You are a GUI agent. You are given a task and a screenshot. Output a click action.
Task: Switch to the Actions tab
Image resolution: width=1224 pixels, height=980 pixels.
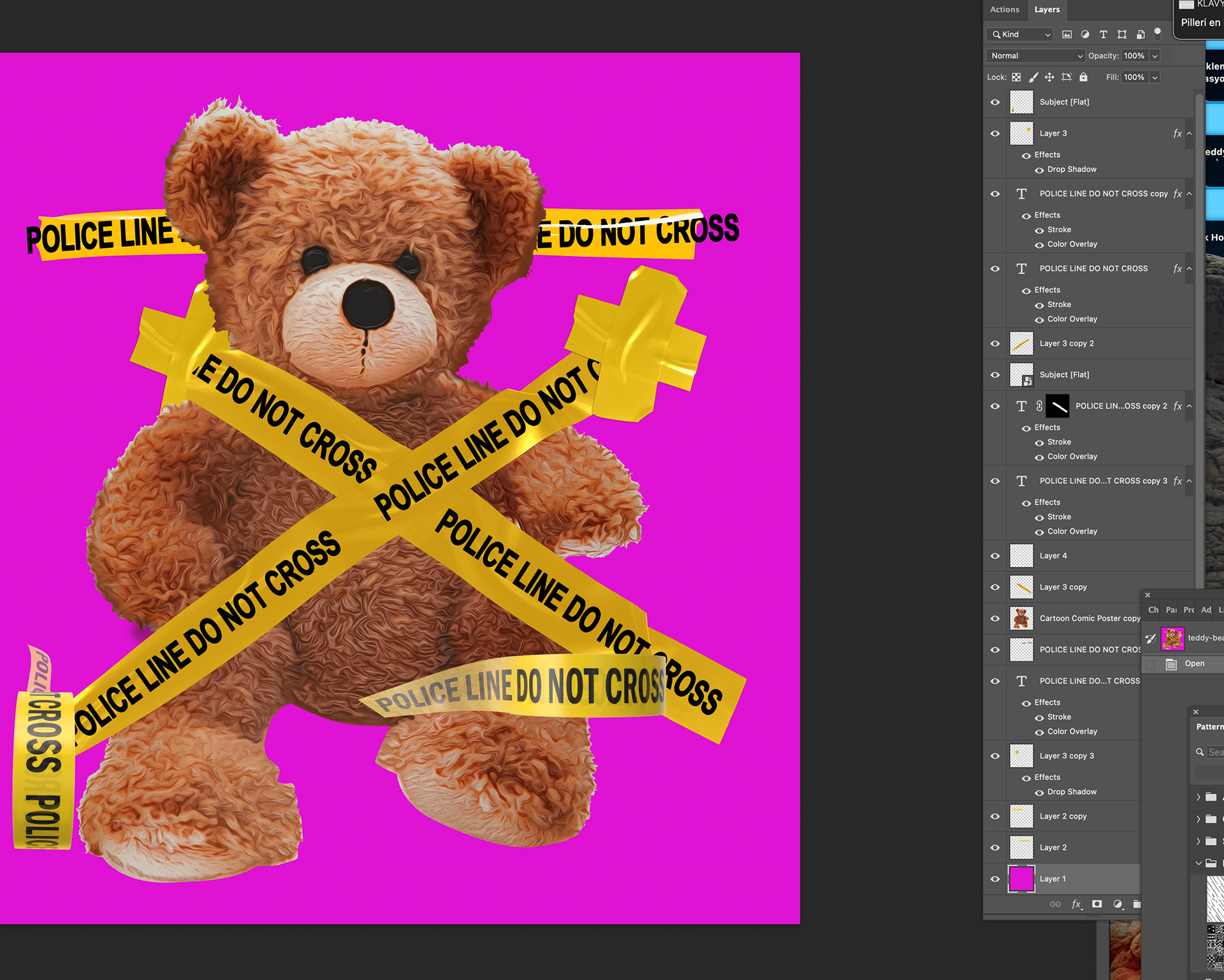[x=1005, y=10]
